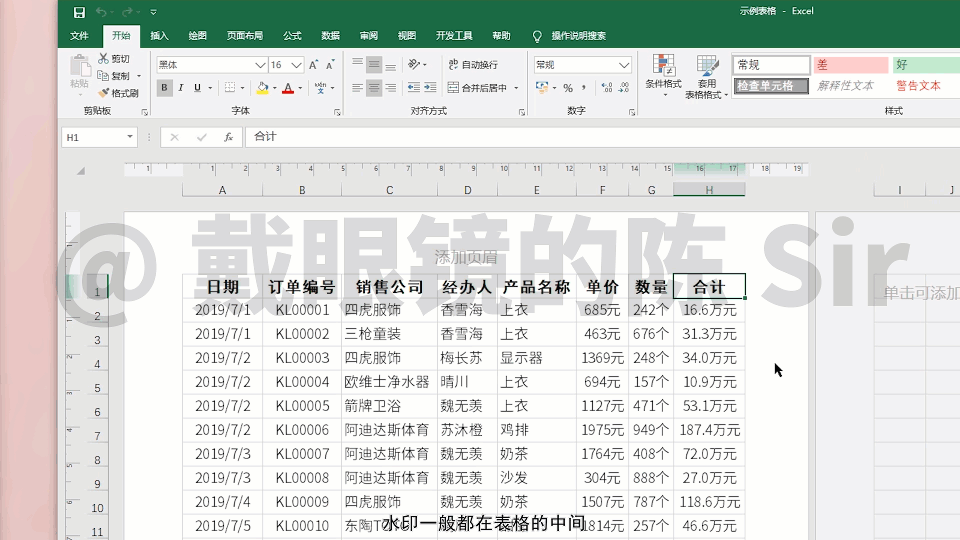This screenshot has width=960, height=540.
Task: Switch to the 视图 tab
Action: click(407, 36)
